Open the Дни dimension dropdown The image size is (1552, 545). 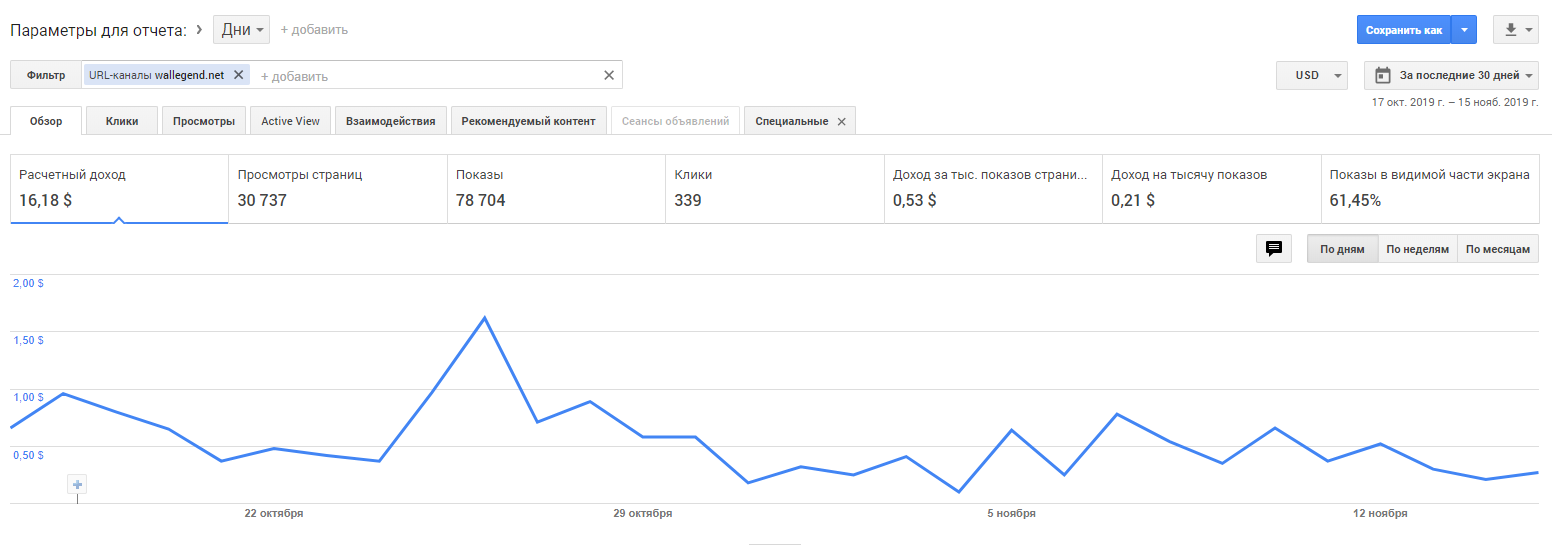(x=242, y=30)
